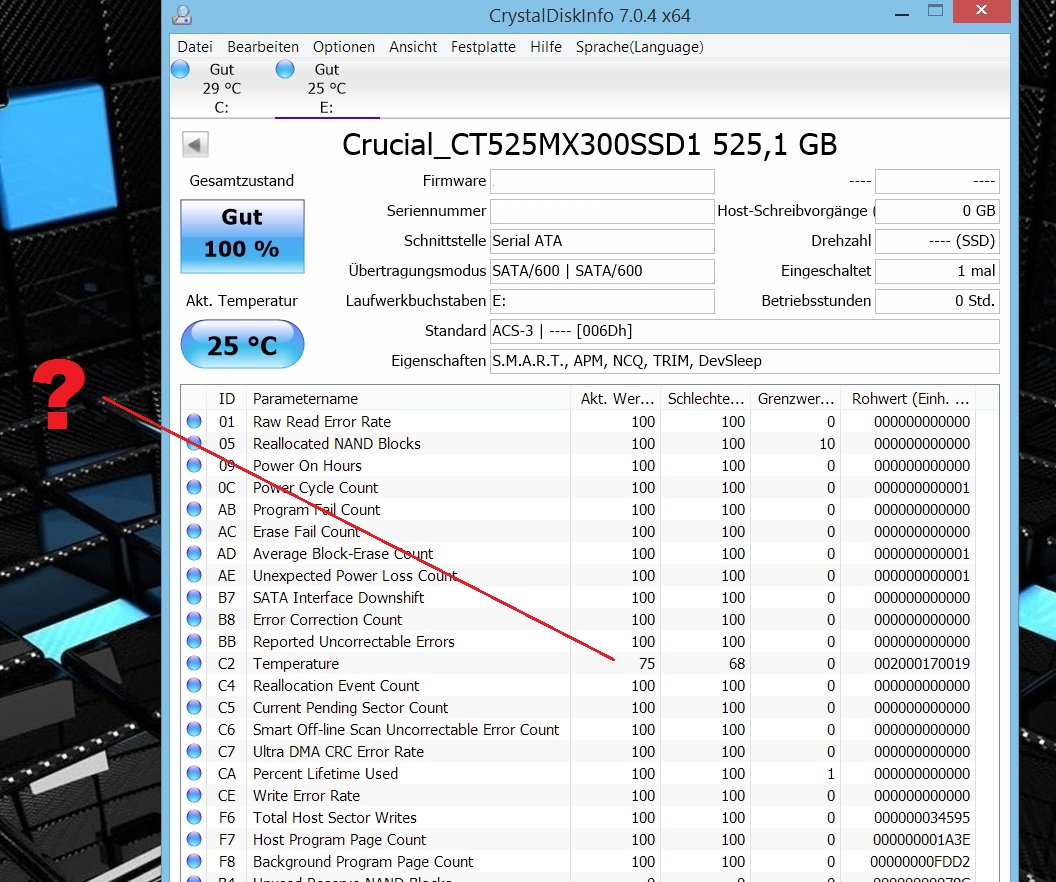Click the current value 75 of Temperature

click(647, 664)
